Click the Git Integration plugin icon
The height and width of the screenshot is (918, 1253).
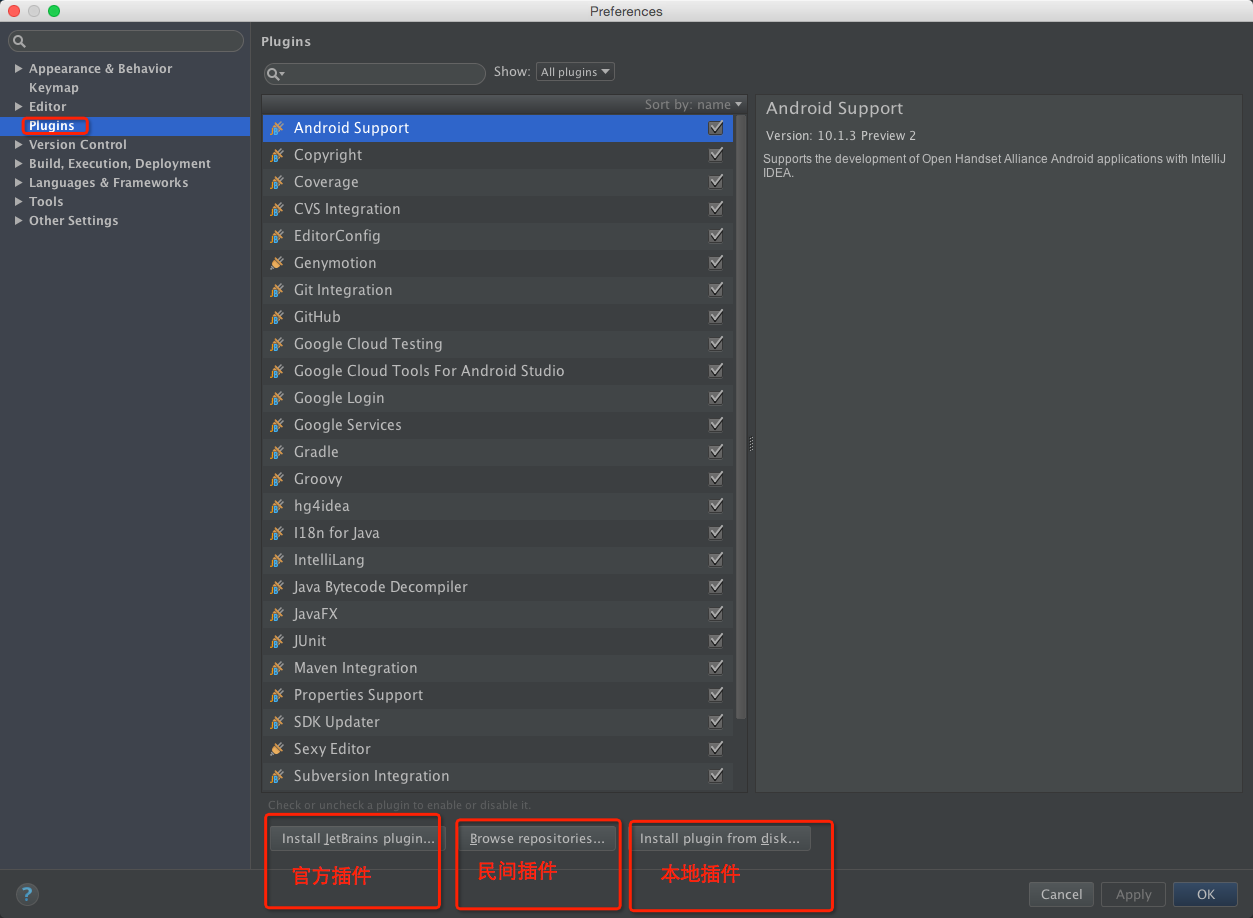pos(277,290)
